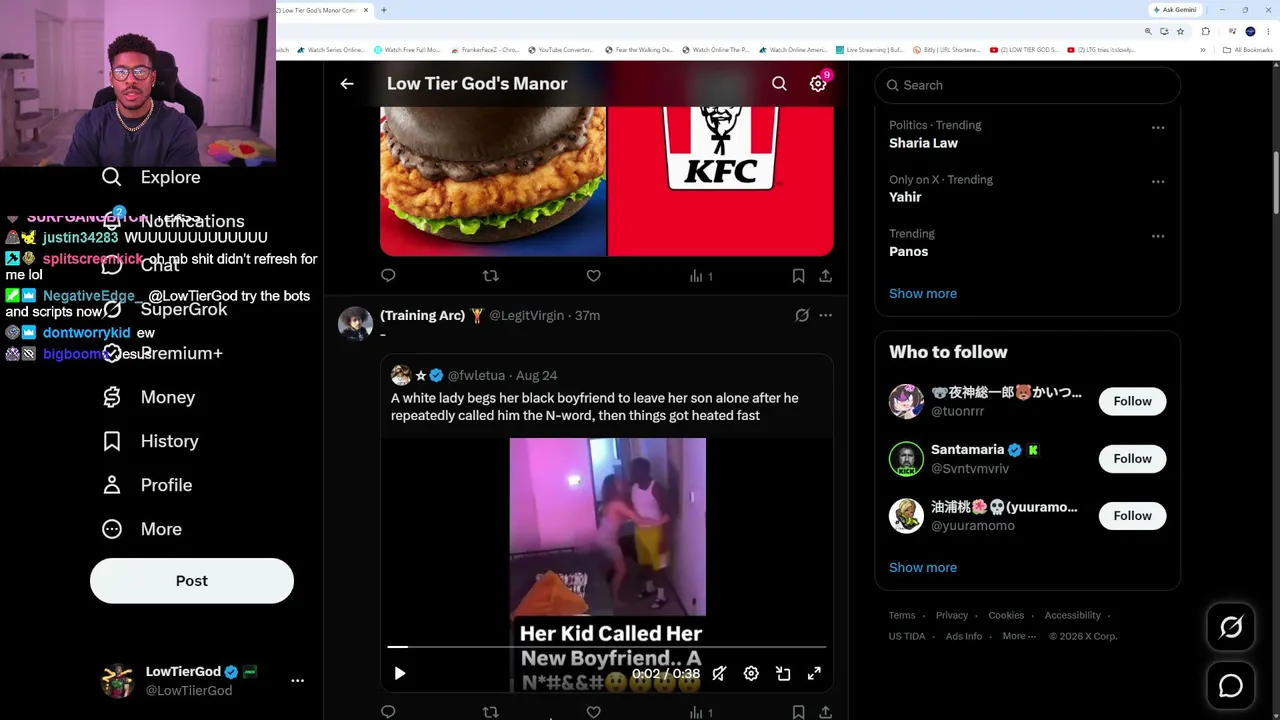This screenshot has height=720, width=1280.
Task: View analytics of the KFC burger post
Action: coord(700,276)
